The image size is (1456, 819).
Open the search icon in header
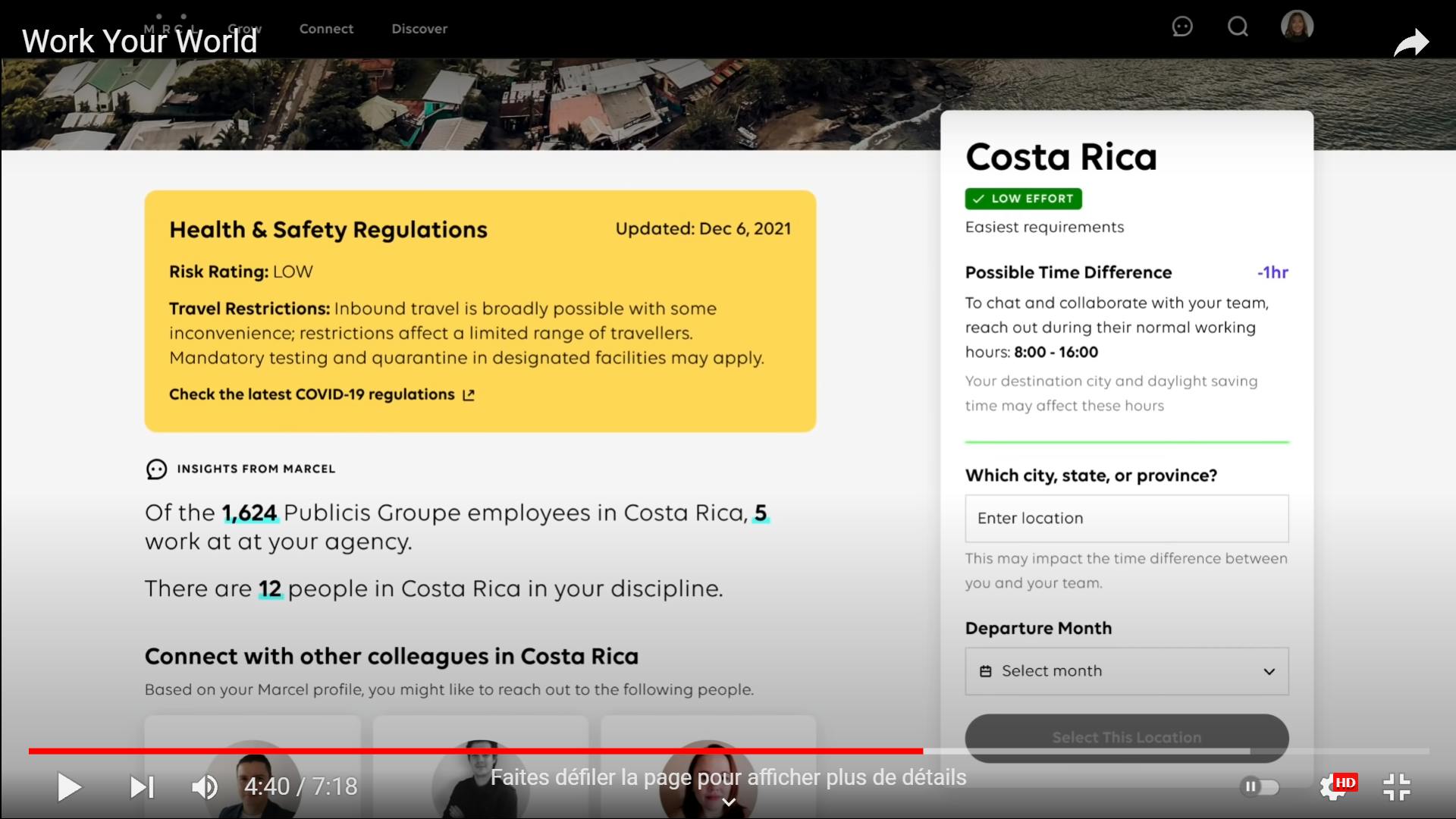tap(1238, 27)
